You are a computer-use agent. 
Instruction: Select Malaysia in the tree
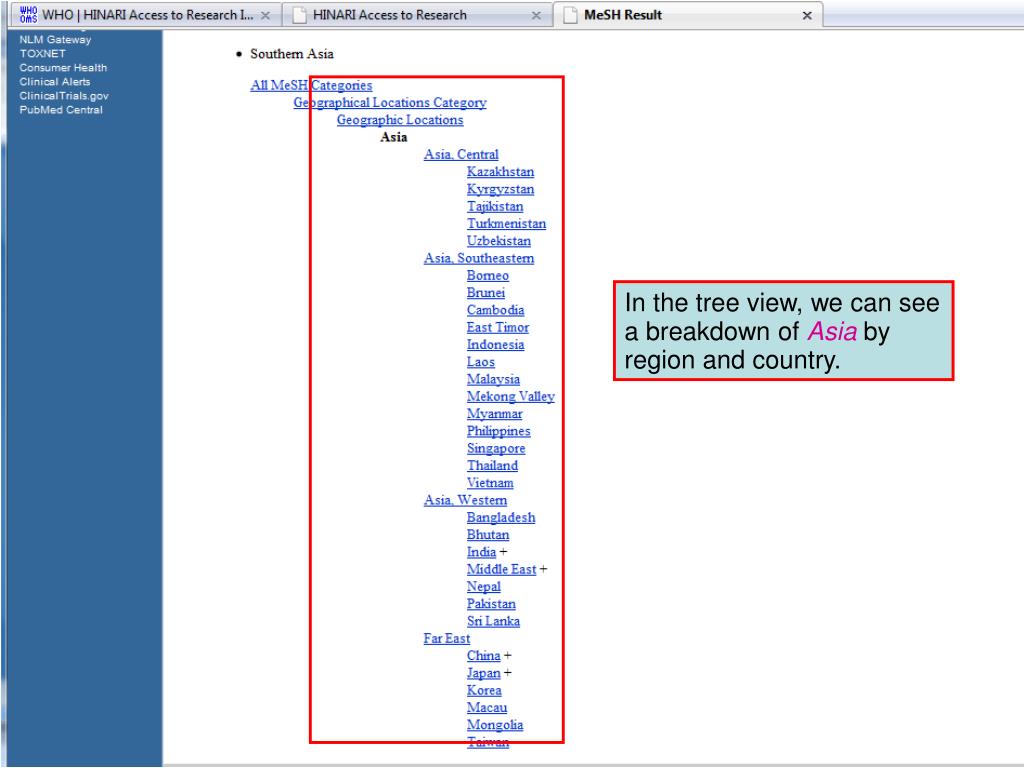[x=493, y=379]
